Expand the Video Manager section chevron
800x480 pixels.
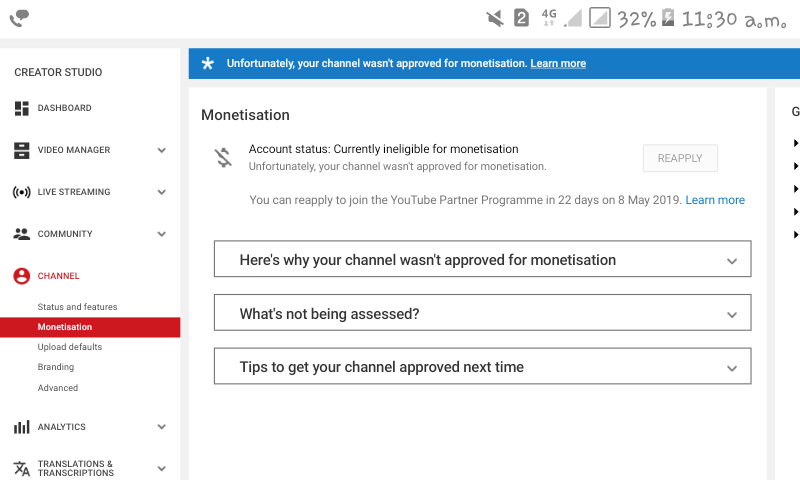tap(162, 150)
